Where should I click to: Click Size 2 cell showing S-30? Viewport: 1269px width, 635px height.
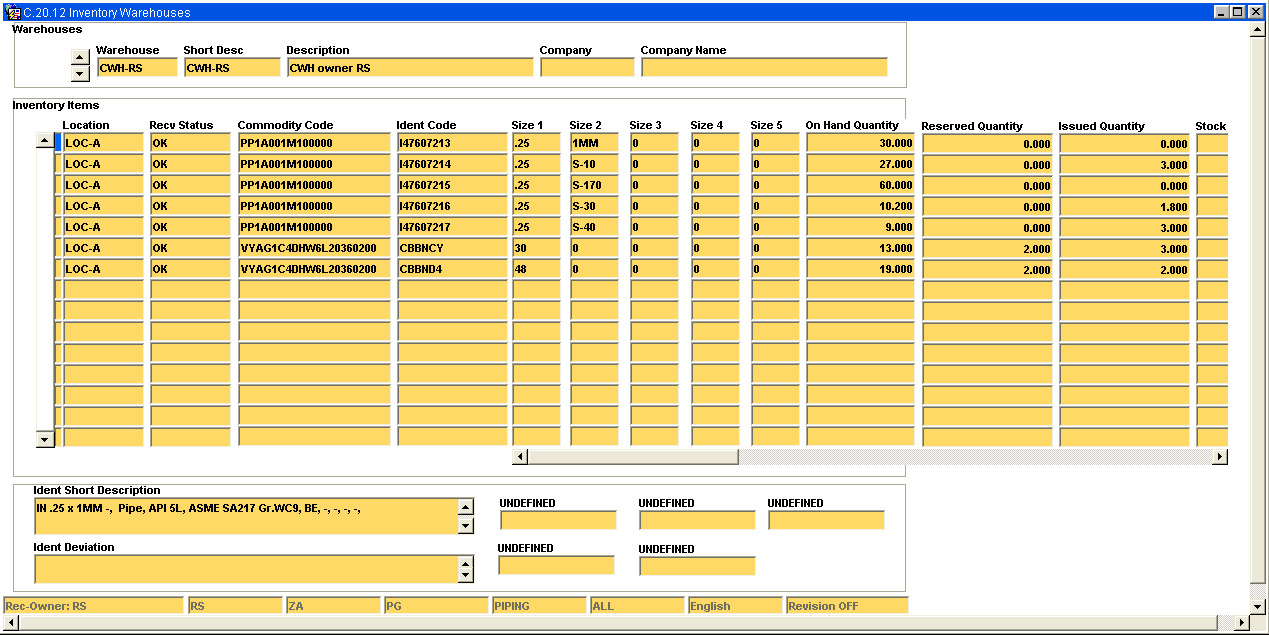tap(594, 206)
